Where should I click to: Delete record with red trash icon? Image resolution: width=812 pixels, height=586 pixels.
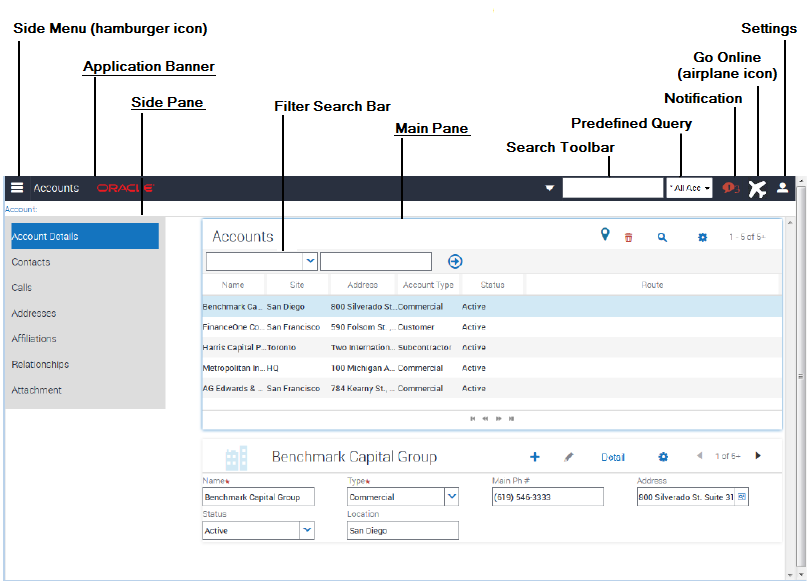(x=628, y=238)
